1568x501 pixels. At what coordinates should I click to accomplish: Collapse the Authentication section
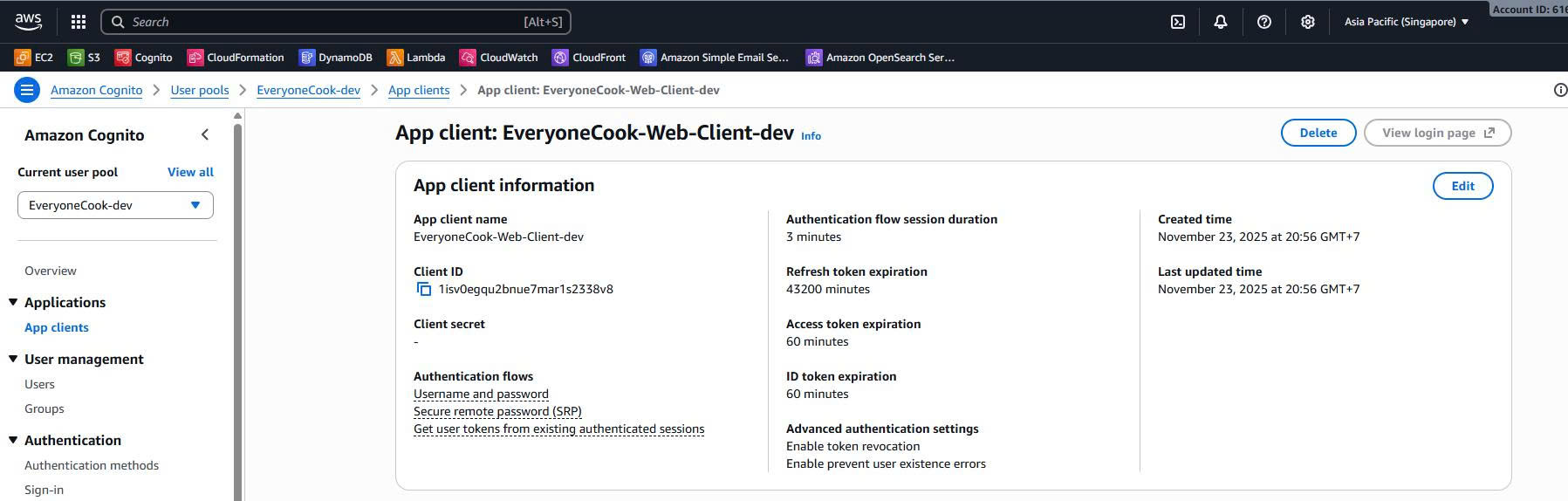[x=13, y=440]
